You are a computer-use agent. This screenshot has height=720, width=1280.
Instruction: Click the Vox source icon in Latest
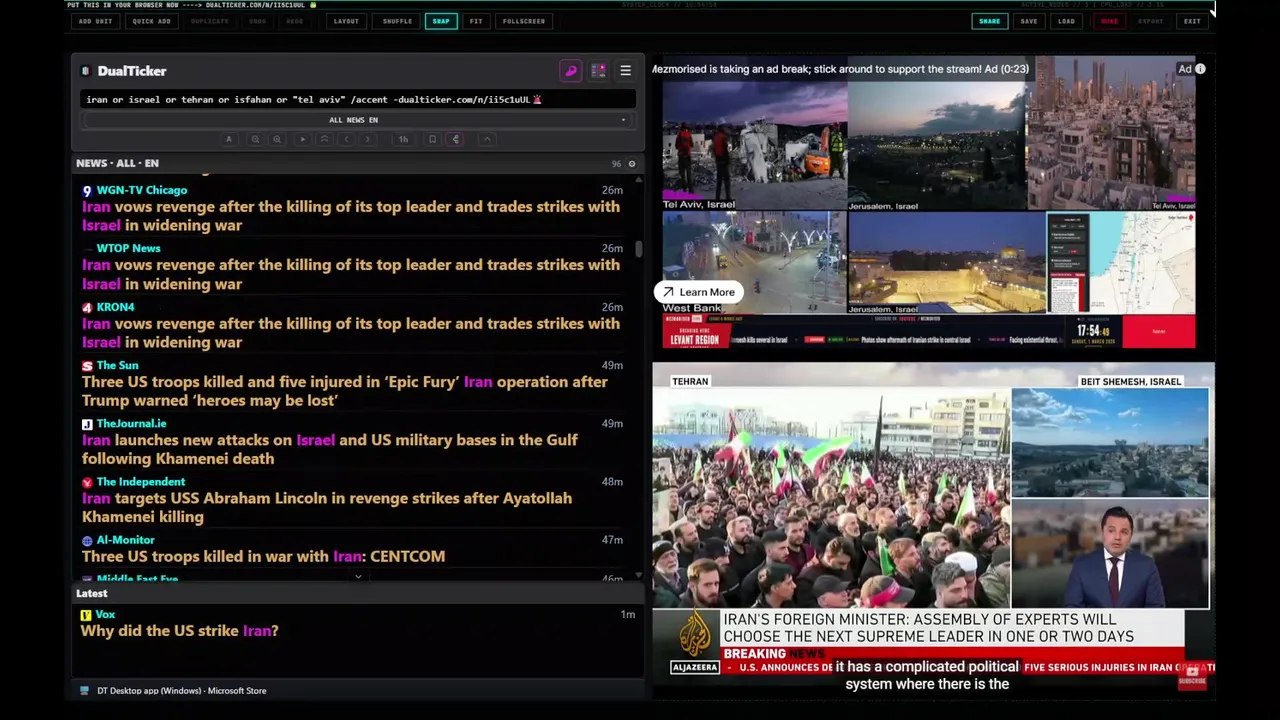[x=86, y=615]
